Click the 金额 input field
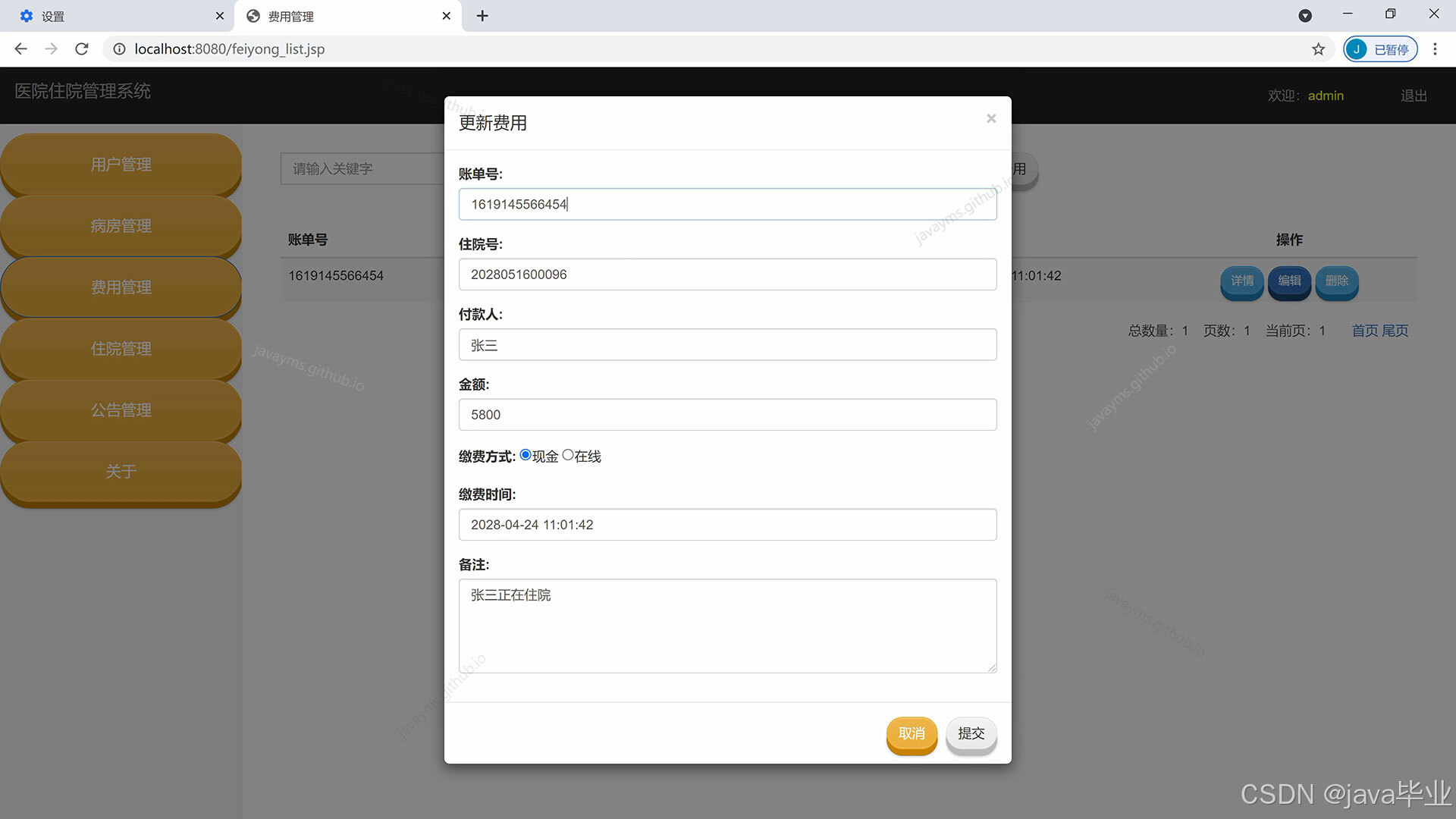1456x819 pixels. (x=727, y=415)
